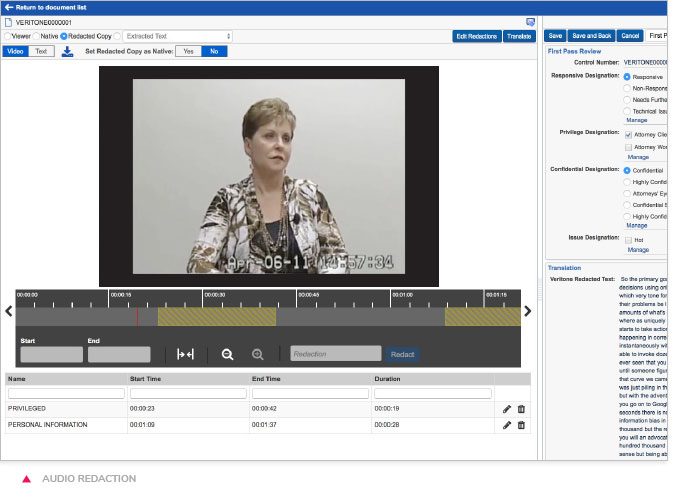
Task: Select the second yellow redacted segment near 00:01:15
Action: [x=483, y=317]
